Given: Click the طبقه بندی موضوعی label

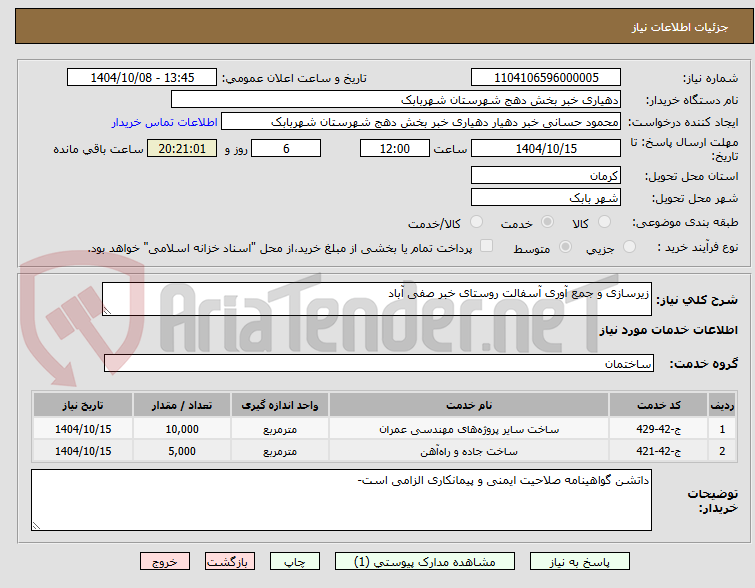Looking at the screenshot, I should (x=685, y=222).
